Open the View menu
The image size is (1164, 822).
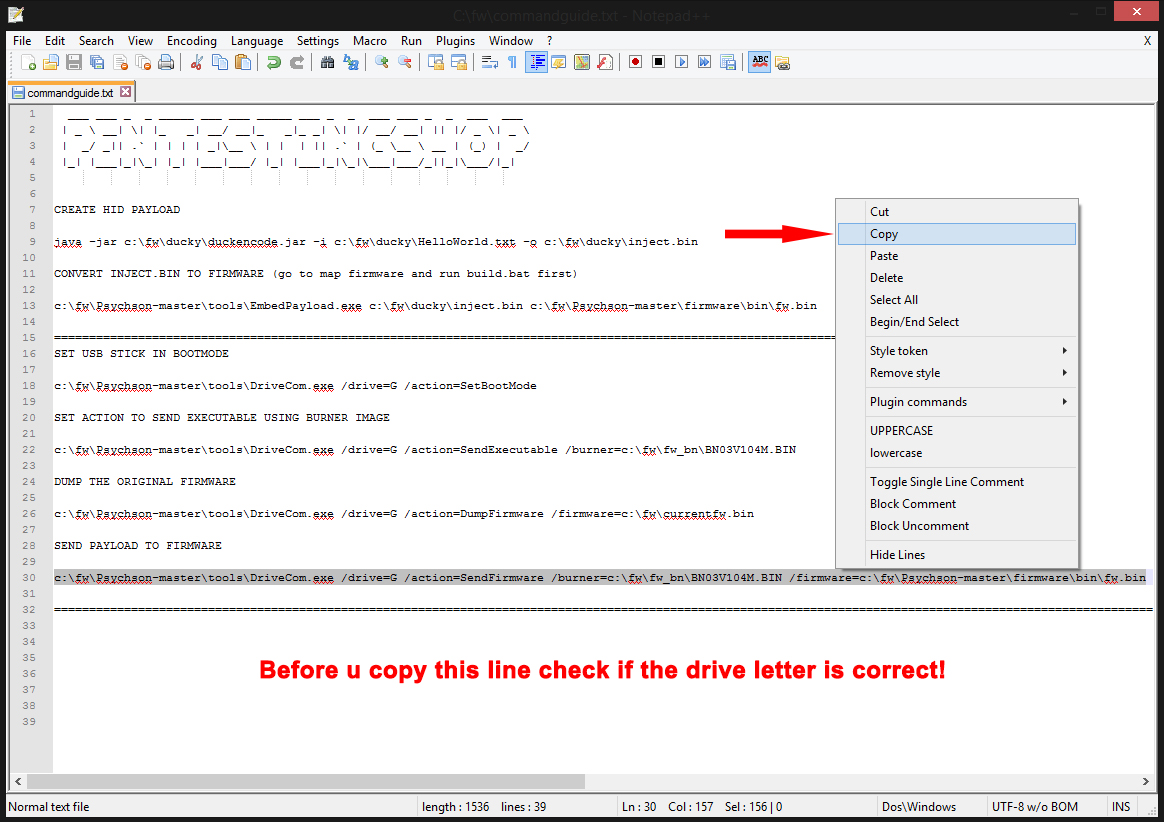click(x=140, y=41)
